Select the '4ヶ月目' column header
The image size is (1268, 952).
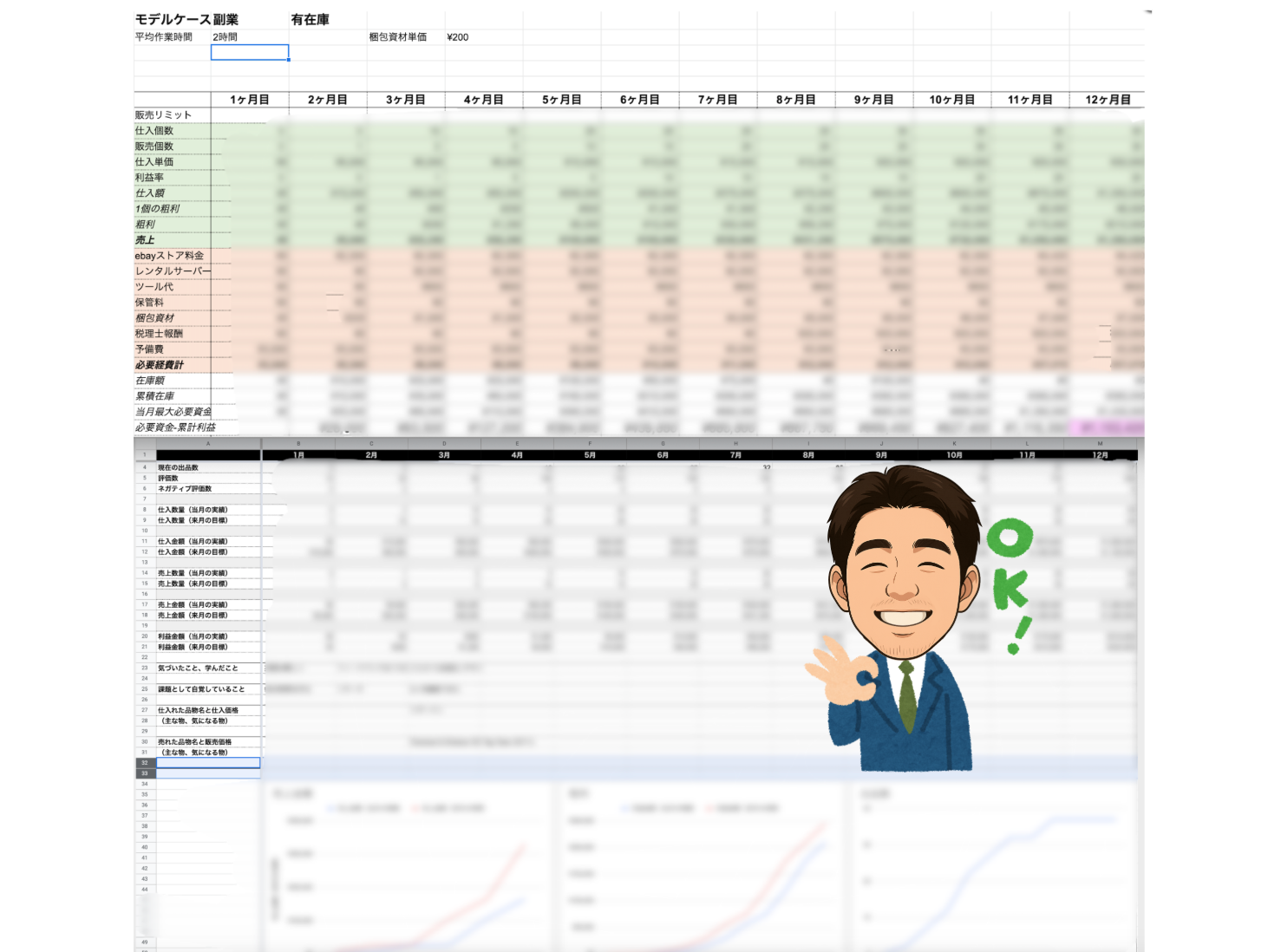coord(484,100)
